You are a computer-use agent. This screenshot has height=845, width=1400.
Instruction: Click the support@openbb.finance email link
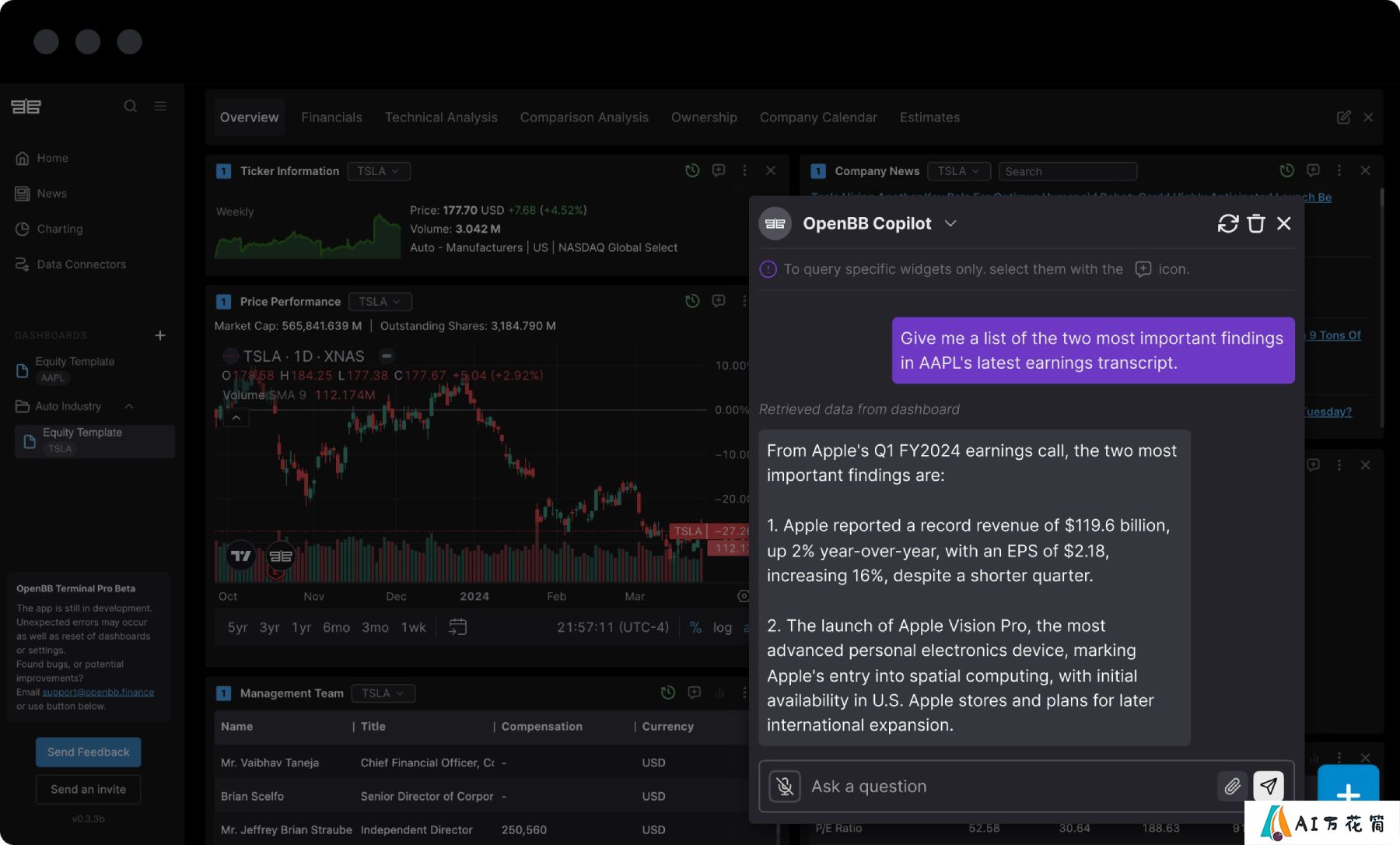click(x=98, y=692)
